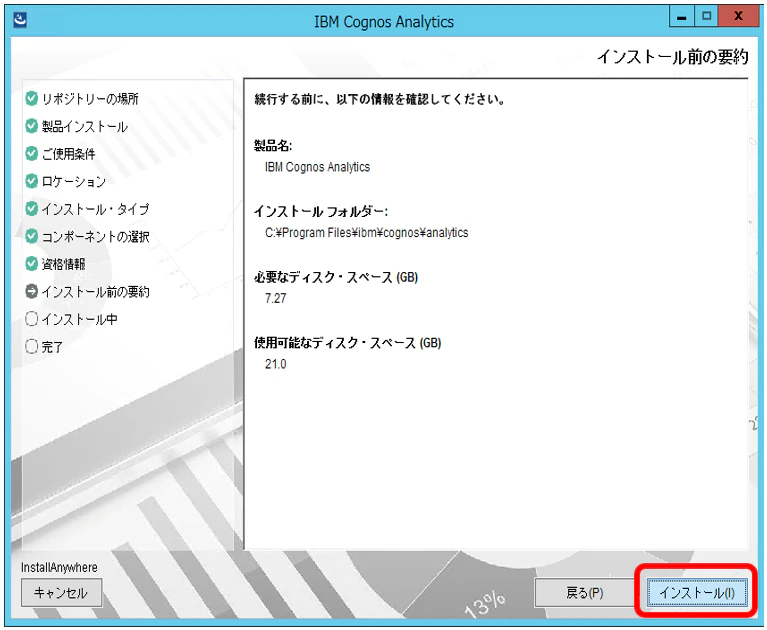Cancel setup with キャンセル button

click(x=61, y=592)
